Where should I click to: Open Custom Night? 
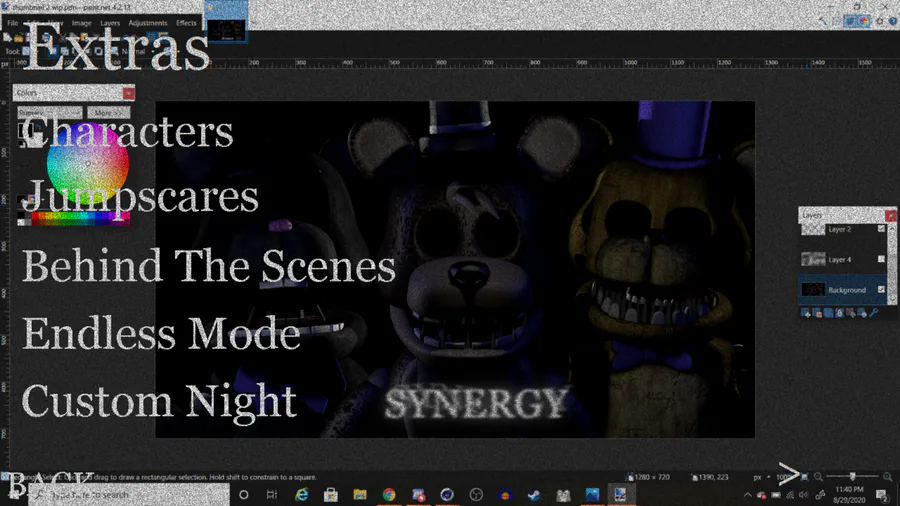tap(159, 403)
